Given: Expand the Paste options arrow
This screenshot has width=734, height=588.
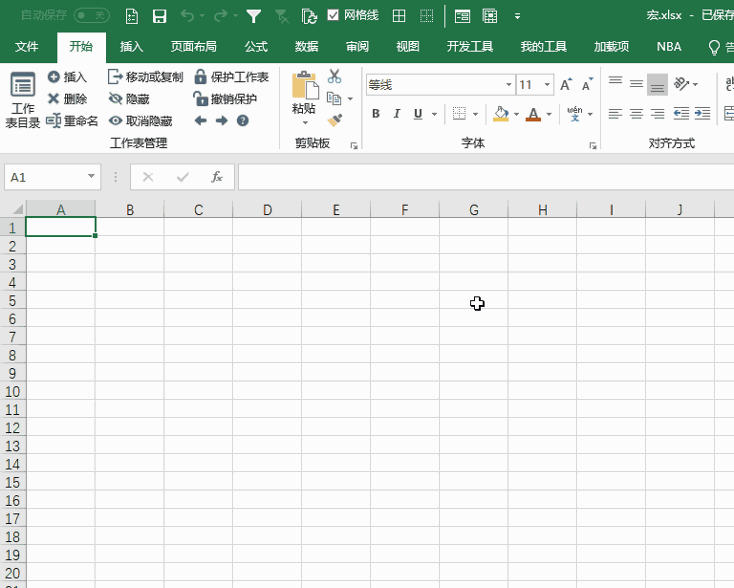Looking at the screenshot, I should [x=305, y=123].
